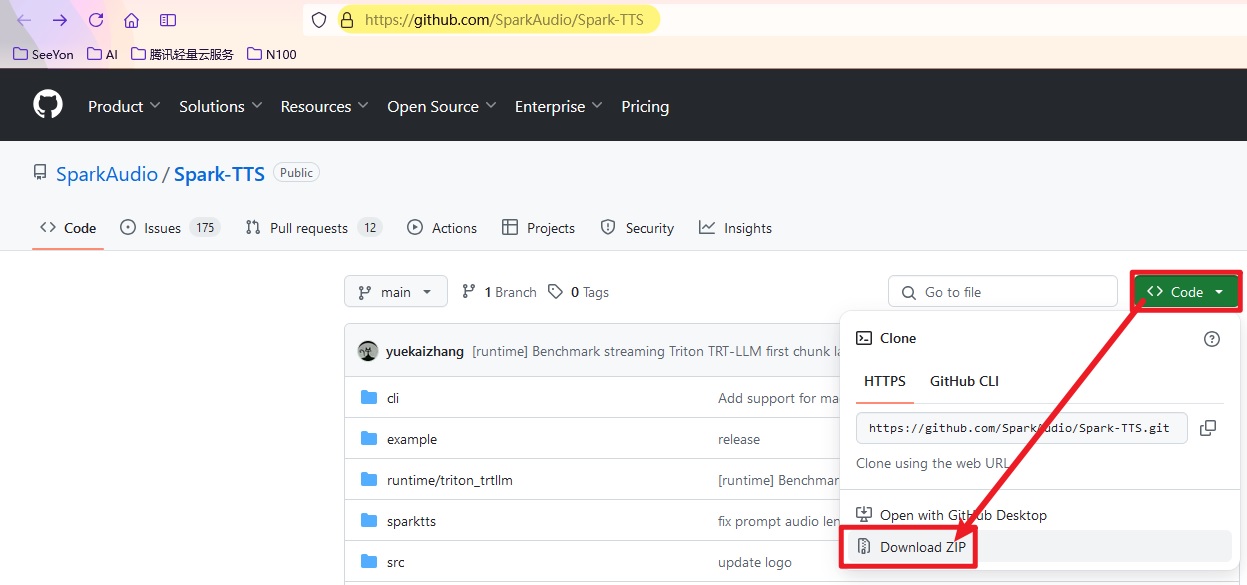This screenshot has height=585, width=1247.
Task: Open the SeeYon bookmarks folder
Action: point(43,54)
